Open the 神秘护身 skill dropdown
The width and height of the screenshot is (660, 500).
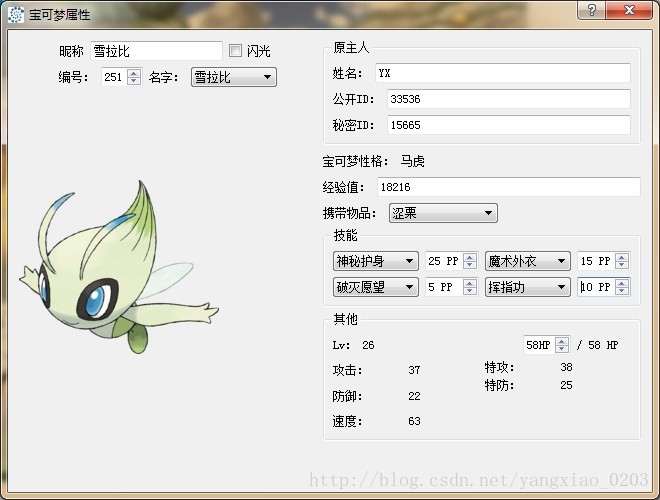375,261
